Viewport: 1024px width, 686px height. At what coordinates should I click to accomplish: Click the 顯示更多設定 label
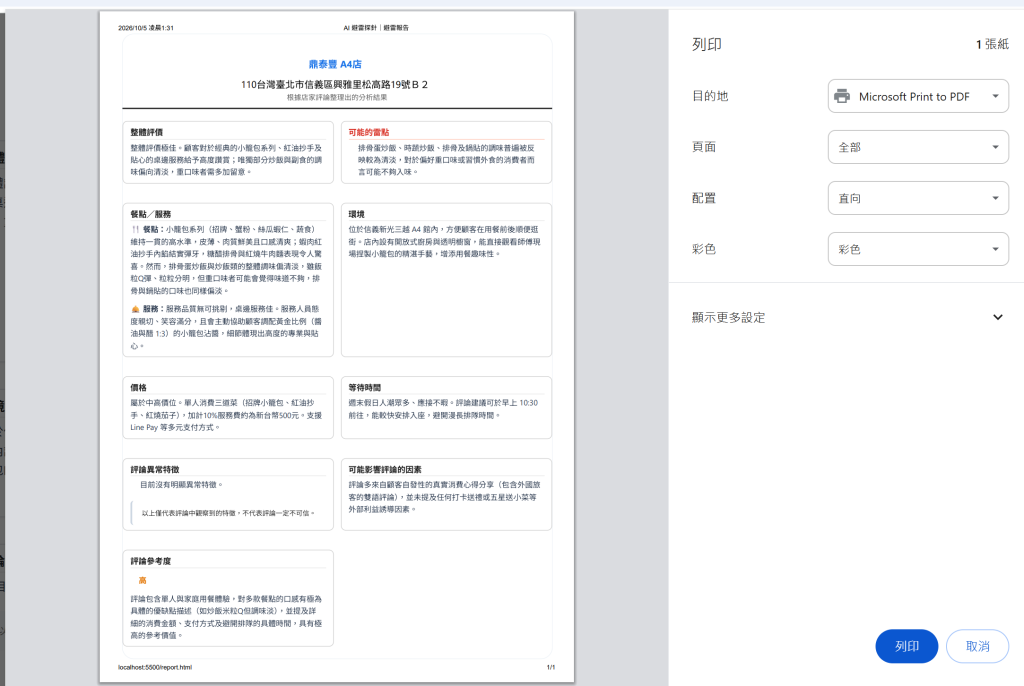(728, 318)
